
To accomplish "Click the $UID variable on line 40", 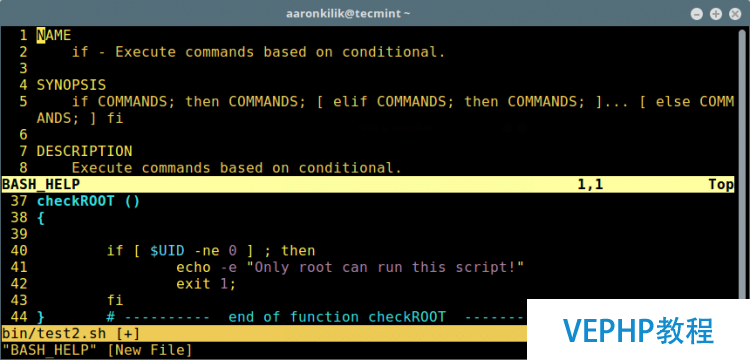I will point(167,251).
